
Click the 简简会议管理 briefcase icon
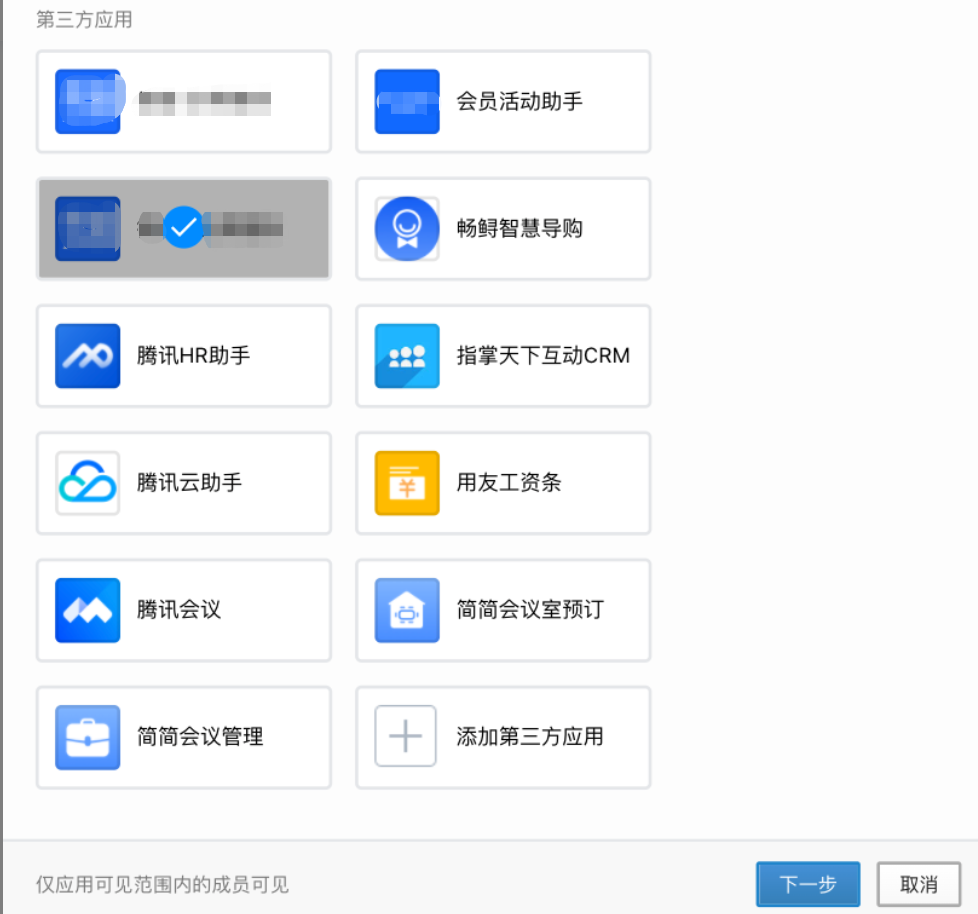tap(87, 737)
